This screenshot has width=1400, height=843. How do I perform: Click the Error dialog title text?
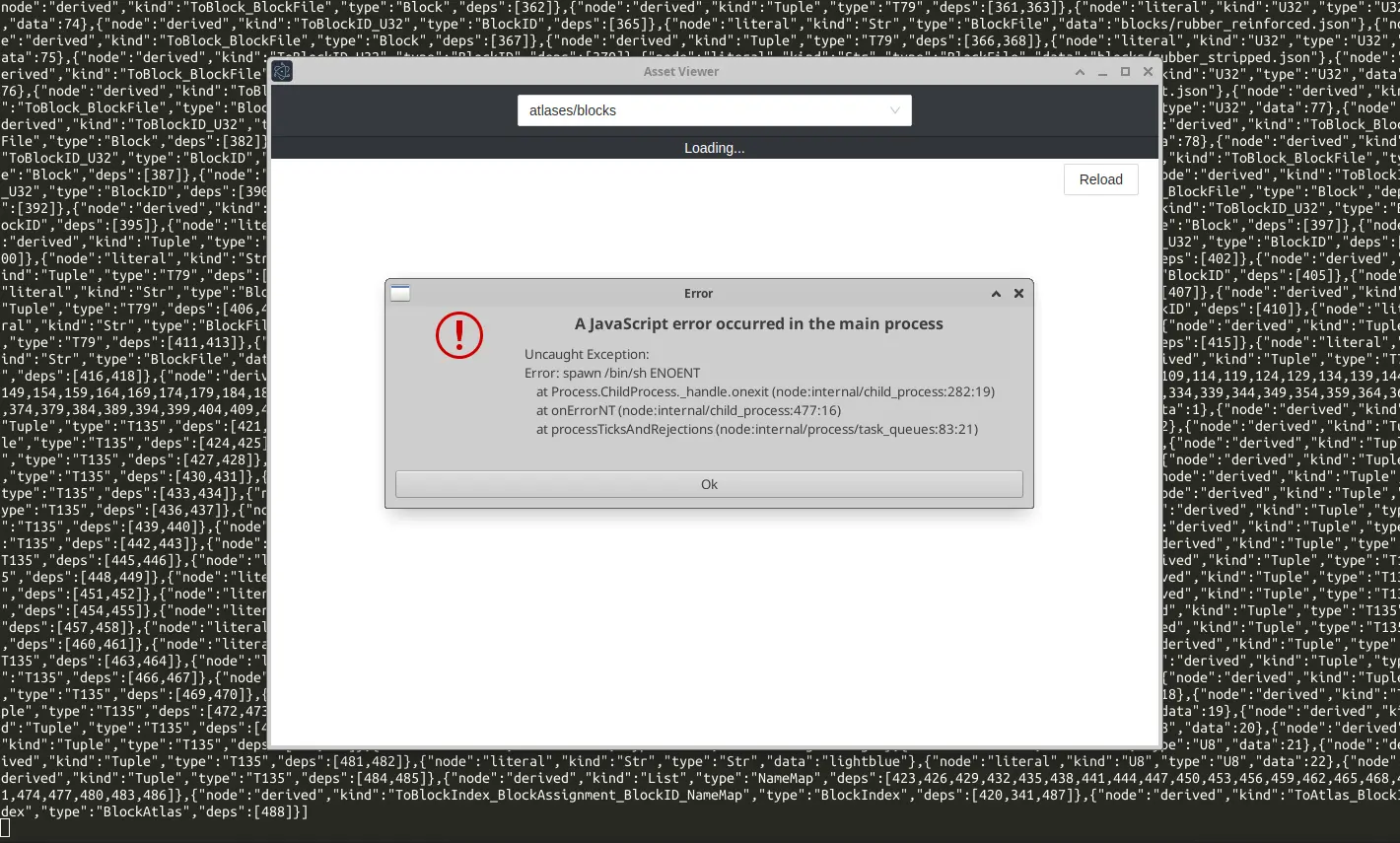click(698, 294)
